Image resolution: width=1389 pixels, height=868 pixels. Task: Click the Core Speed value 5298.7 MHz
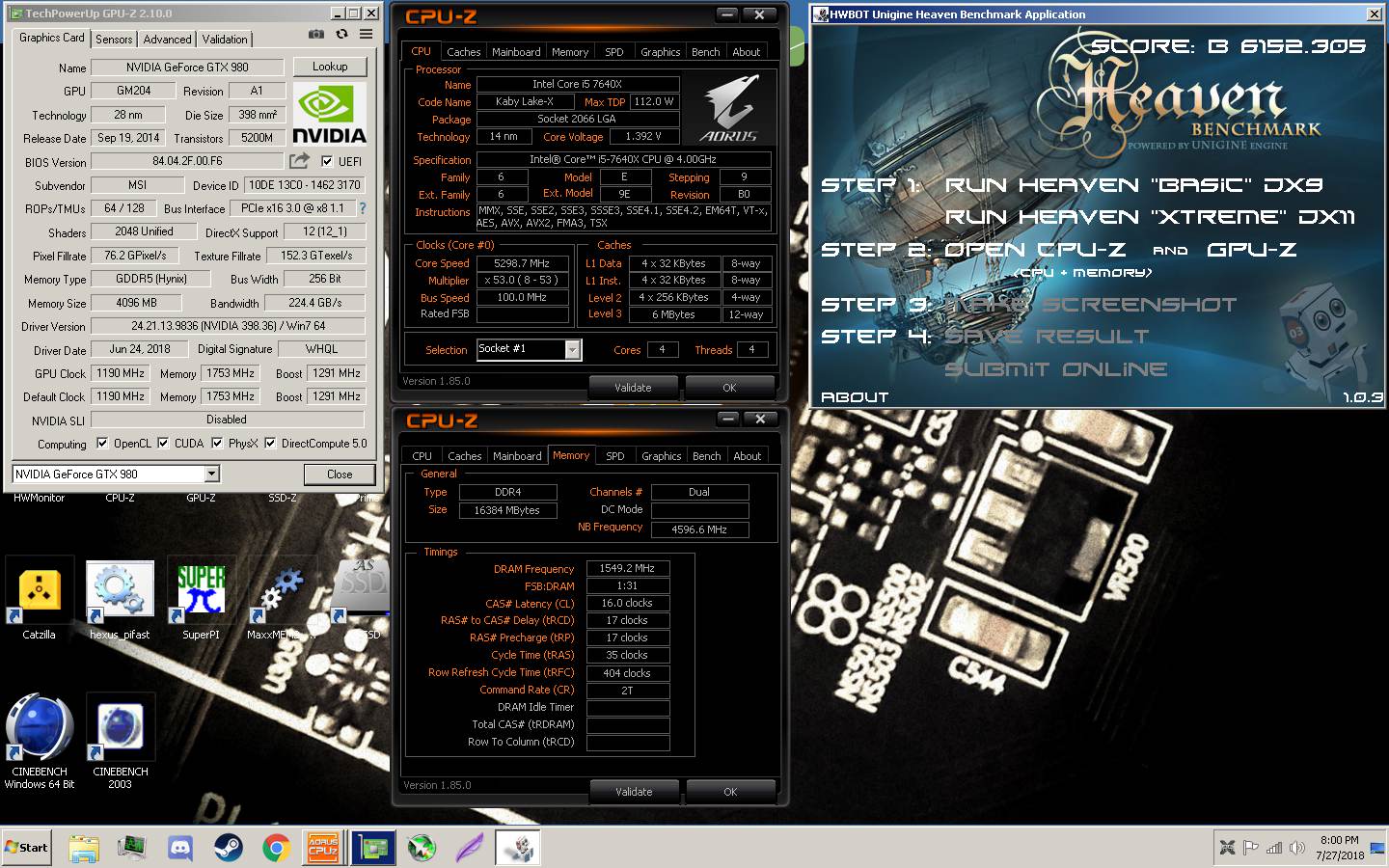(522, 262)
